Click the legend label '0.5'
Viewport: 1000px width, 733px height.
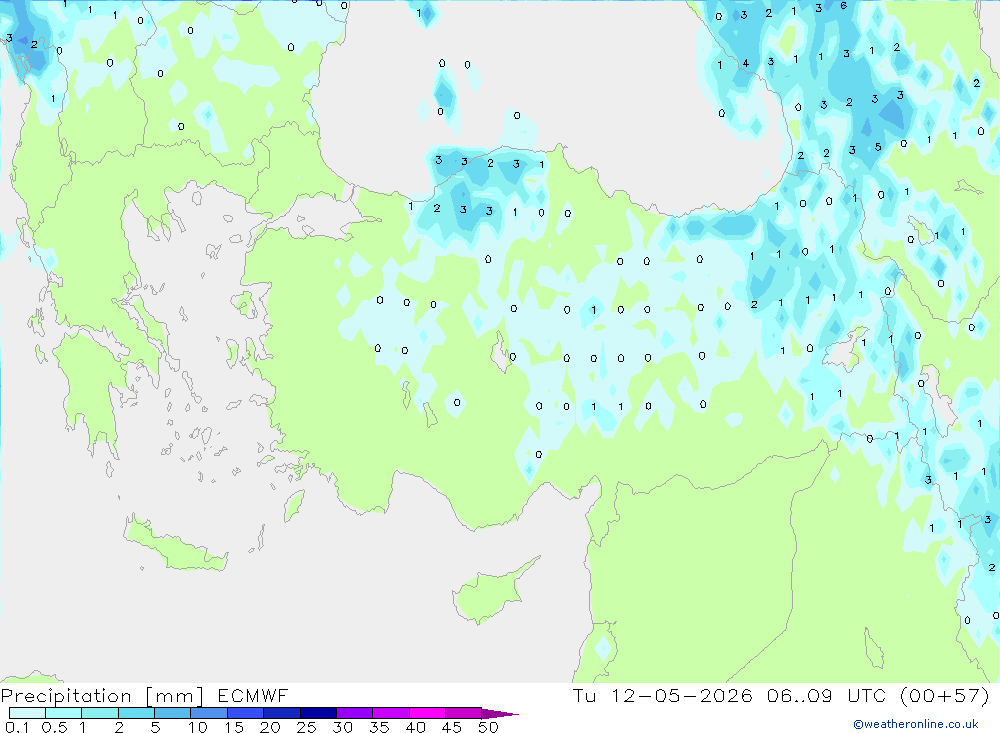pyautogui.click(x=54, y=727)
